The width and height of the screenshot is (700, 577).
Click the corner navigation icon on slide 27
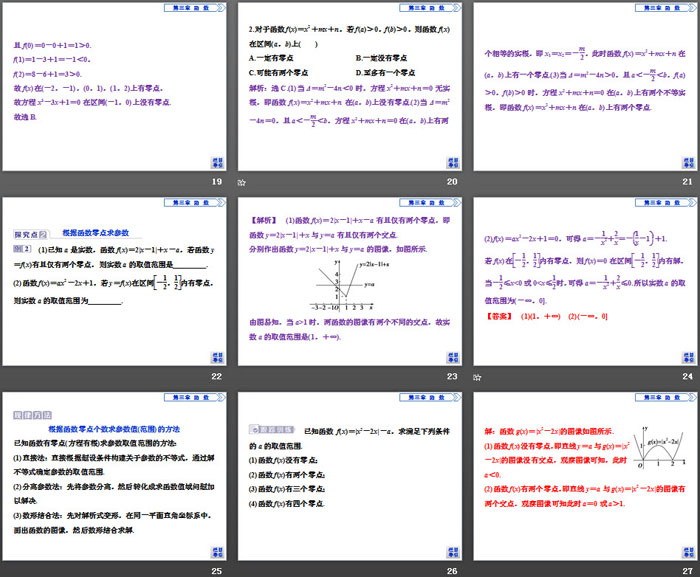[687, 551]
